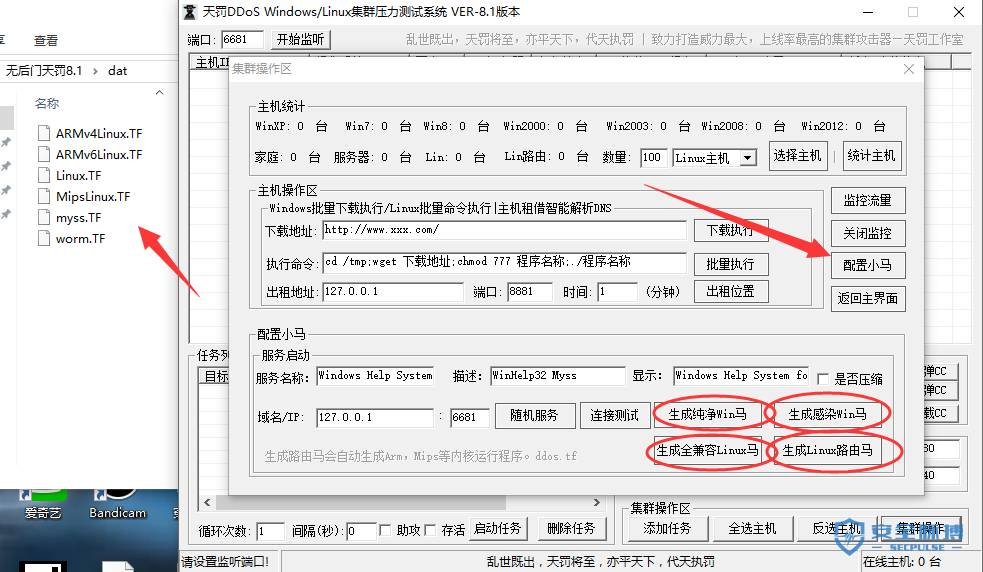This screenshot has width=983, height=572.
Task: Click the 统计主机 button
Action: [871, 156]
